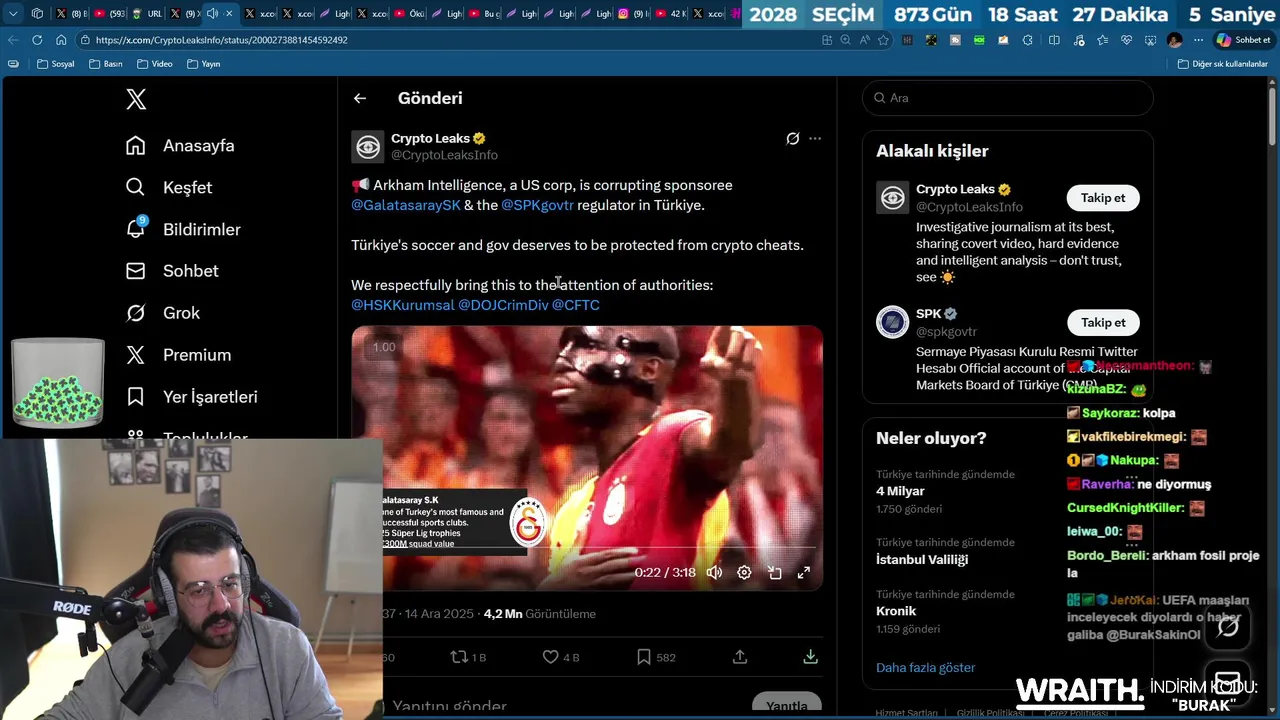
Task: Open the Sohbet et Copilot button
Action: point(1243,40)
